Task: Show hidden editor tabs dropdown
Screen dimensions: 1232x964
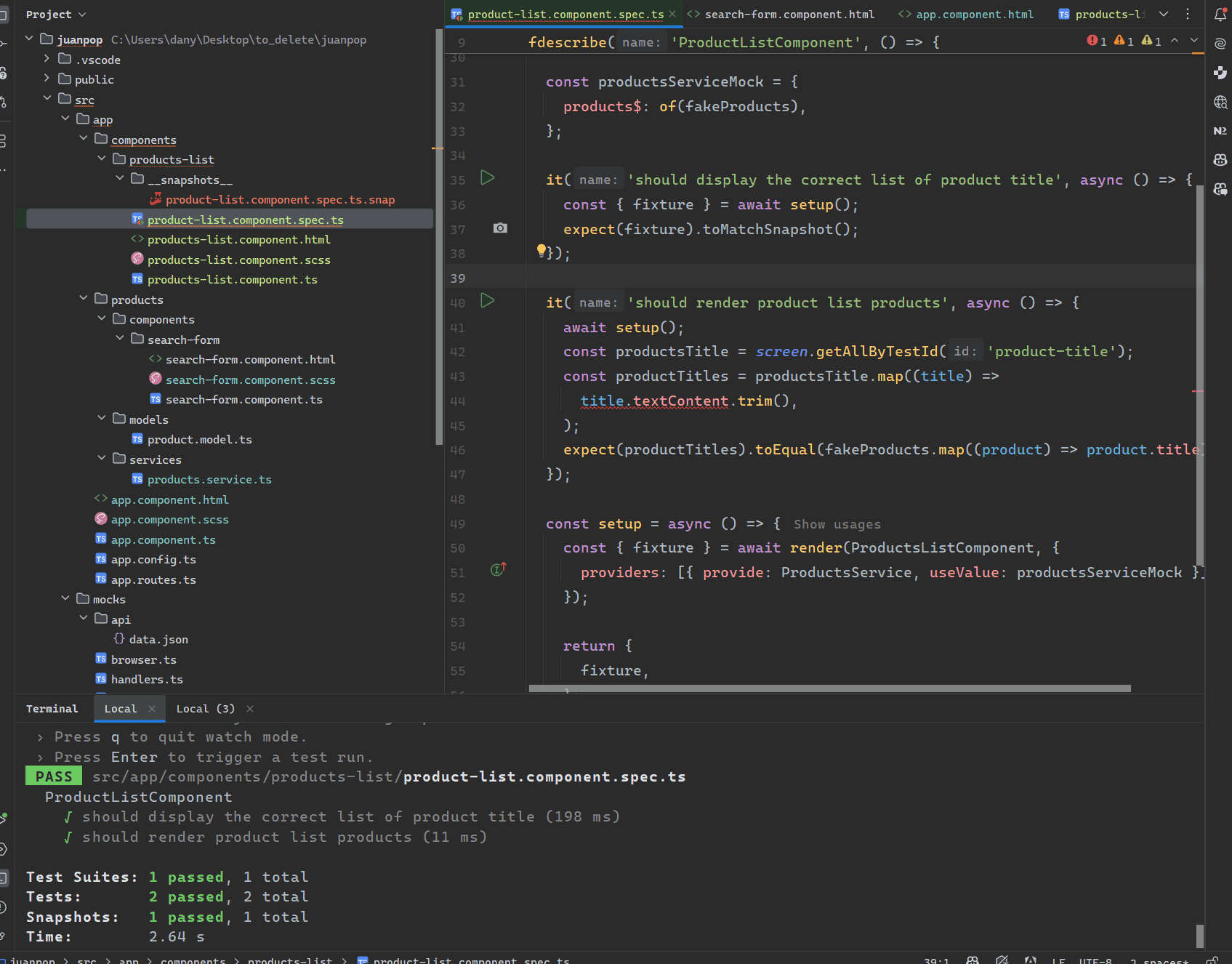Action: point(1164,15)
